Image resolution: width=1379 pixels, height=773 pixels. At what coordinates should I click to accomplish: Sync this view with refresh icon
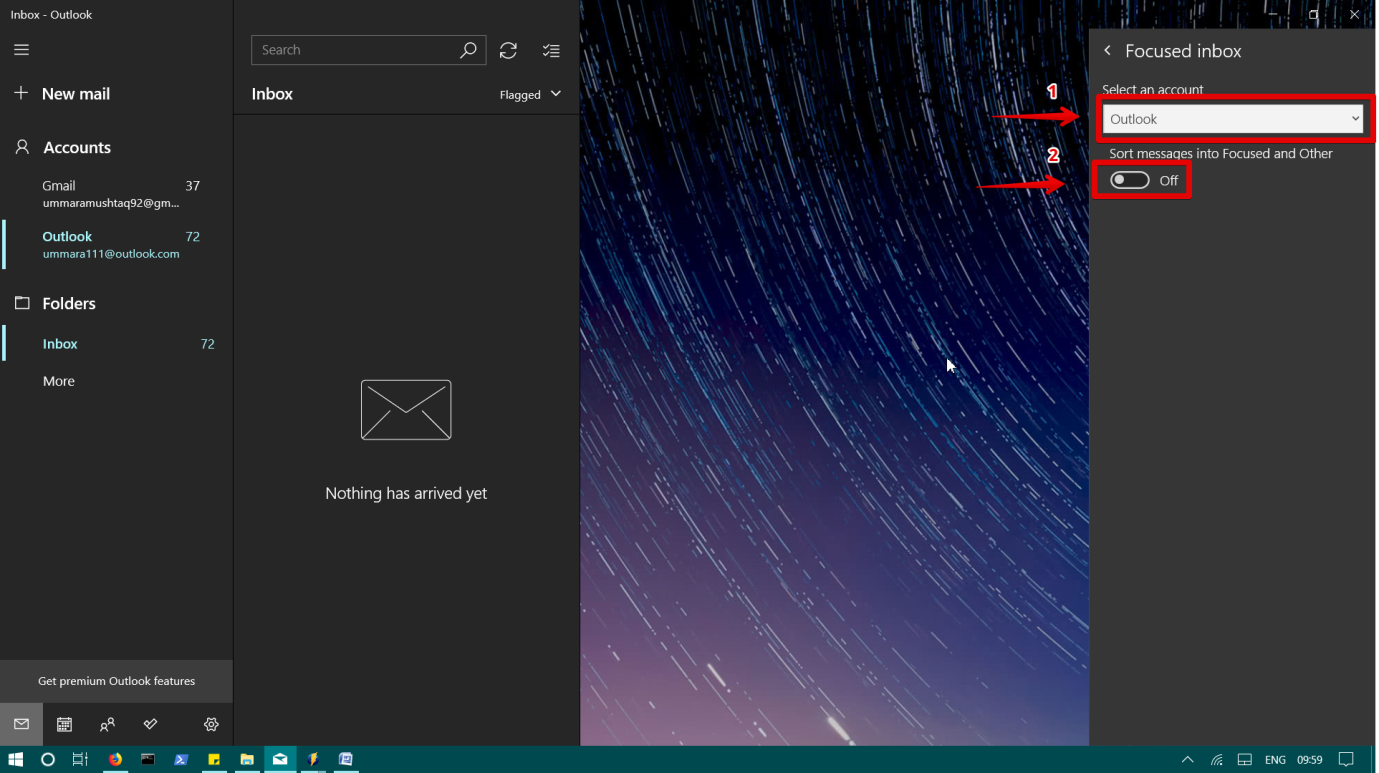coord(508,50)
